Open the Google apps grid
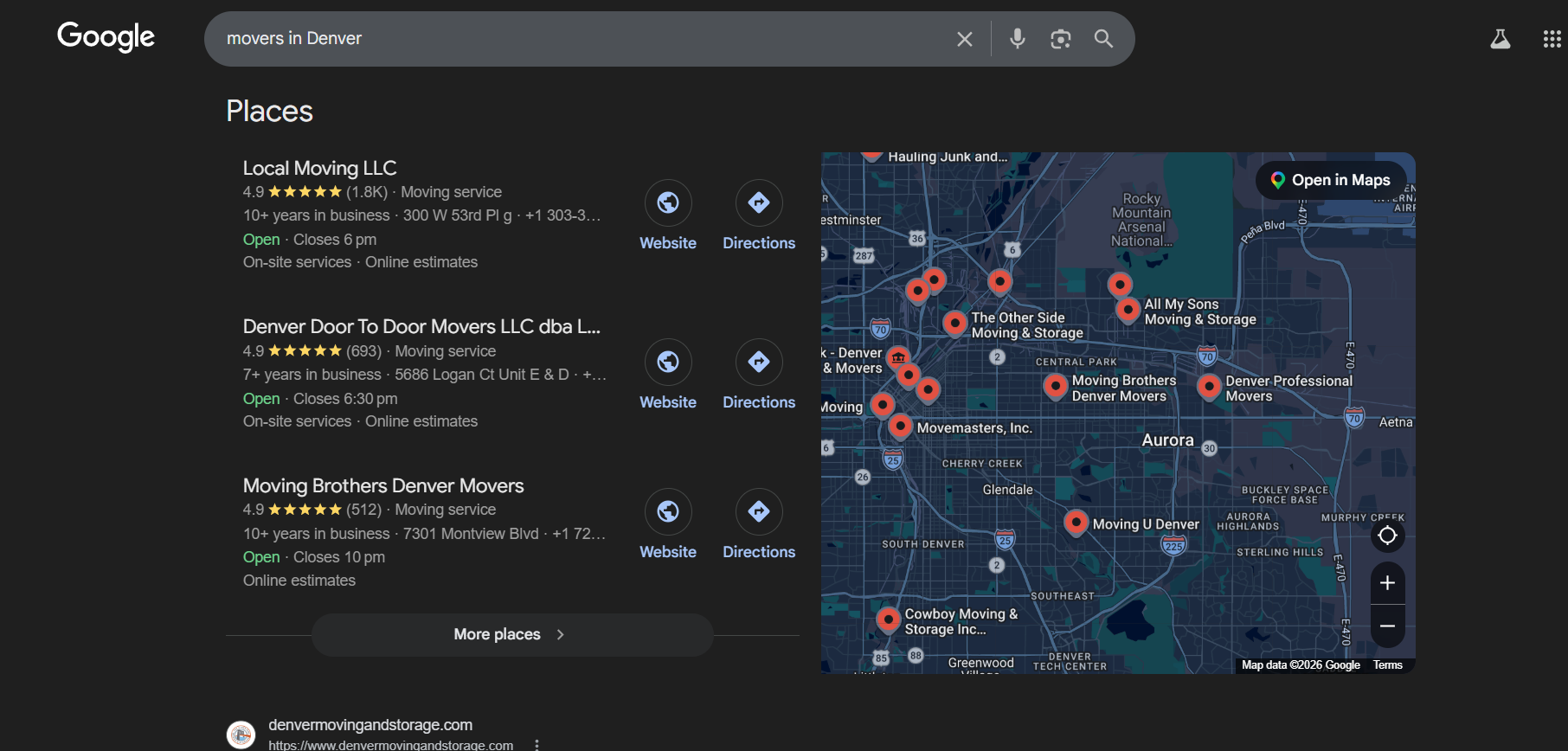This screenshot has height=751, width=1568. point(1552,39)
